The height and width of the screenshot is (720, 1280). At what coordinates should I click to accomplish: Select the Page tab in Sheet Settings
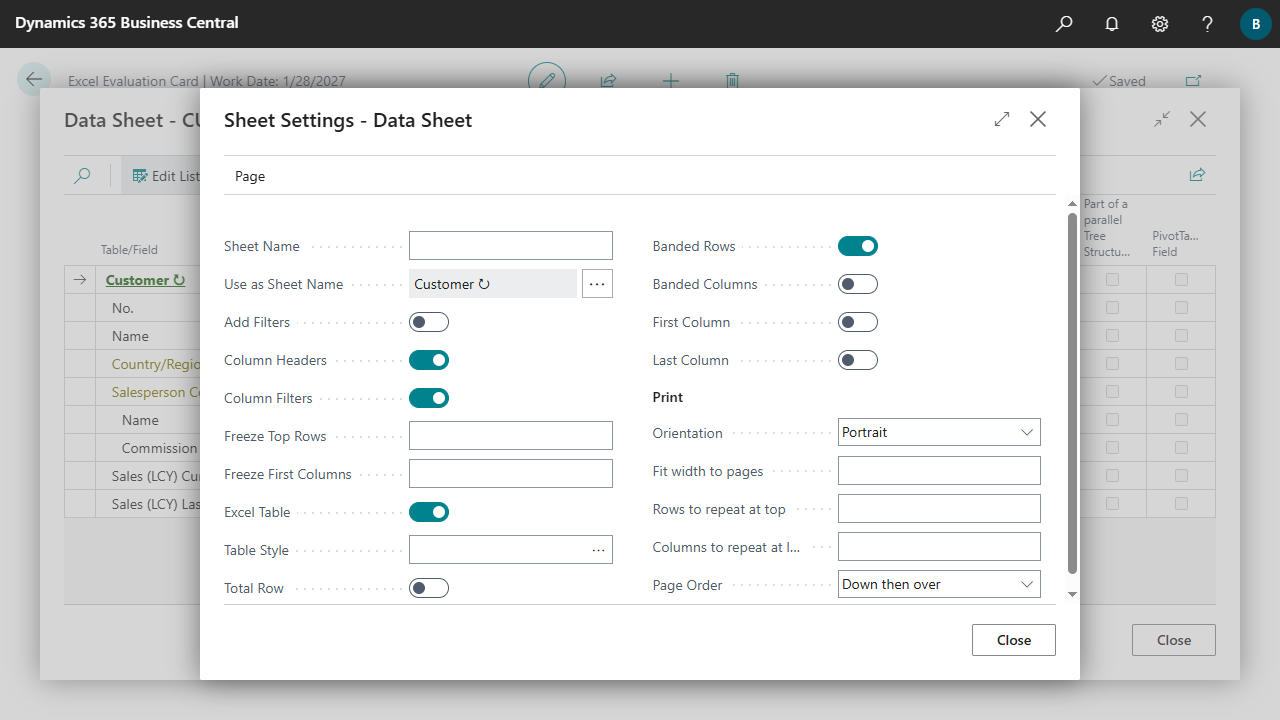tap(250, 176)
